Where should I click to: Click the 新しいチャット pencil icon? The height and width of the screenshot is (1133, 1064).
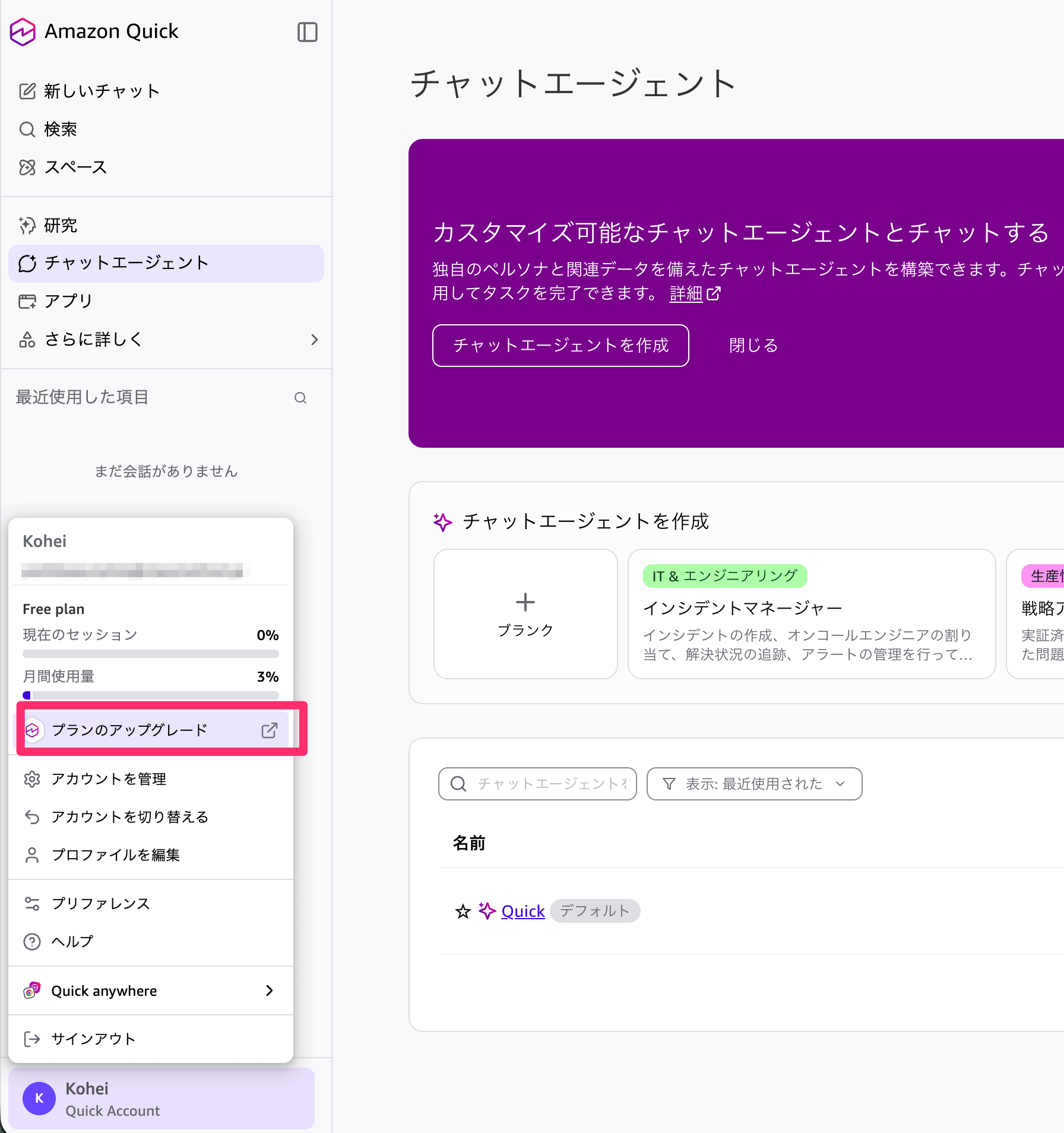coord(27,91)
